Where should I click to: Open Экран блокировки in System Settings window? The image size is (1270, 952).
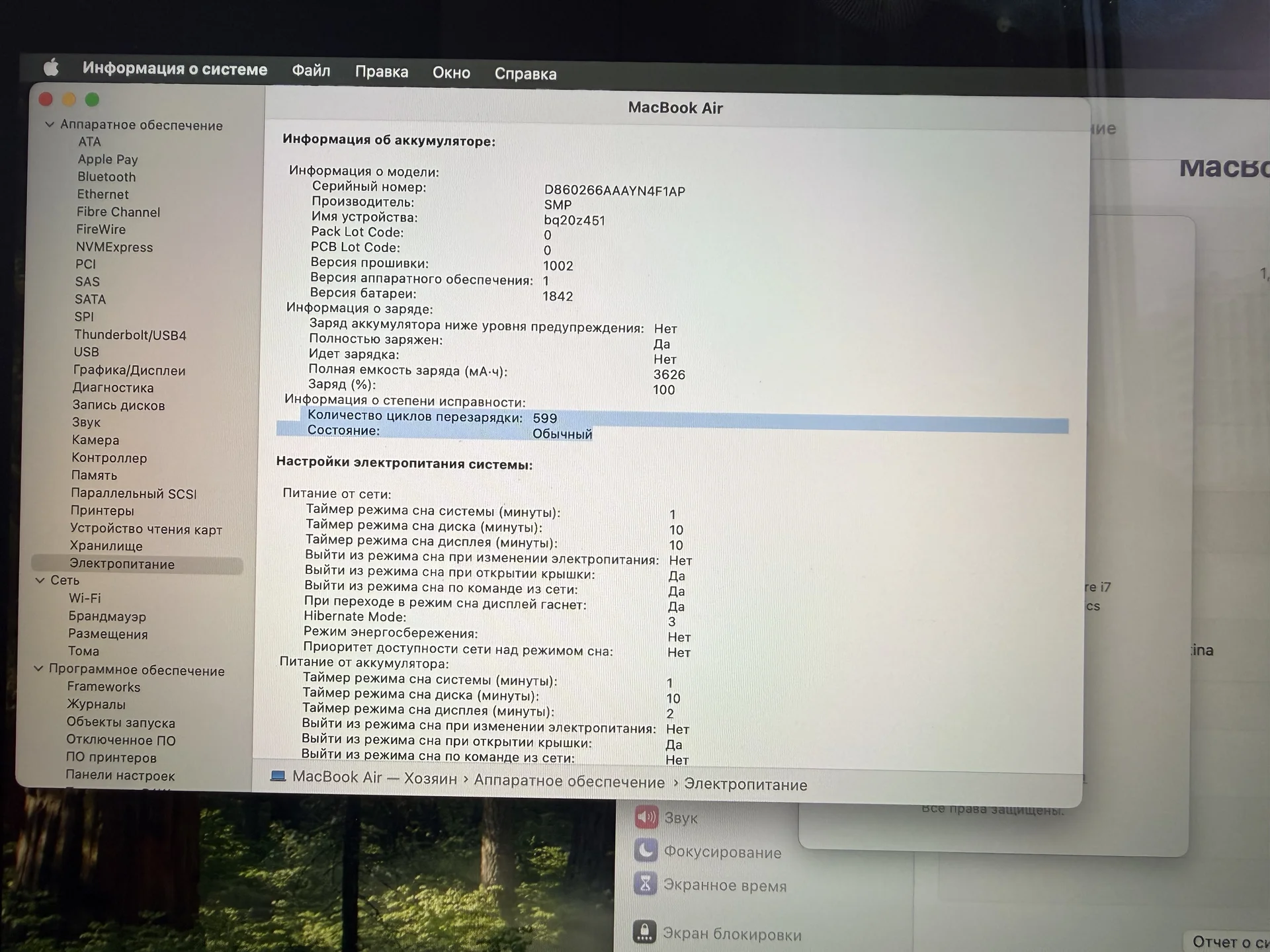tap(717, 933)
